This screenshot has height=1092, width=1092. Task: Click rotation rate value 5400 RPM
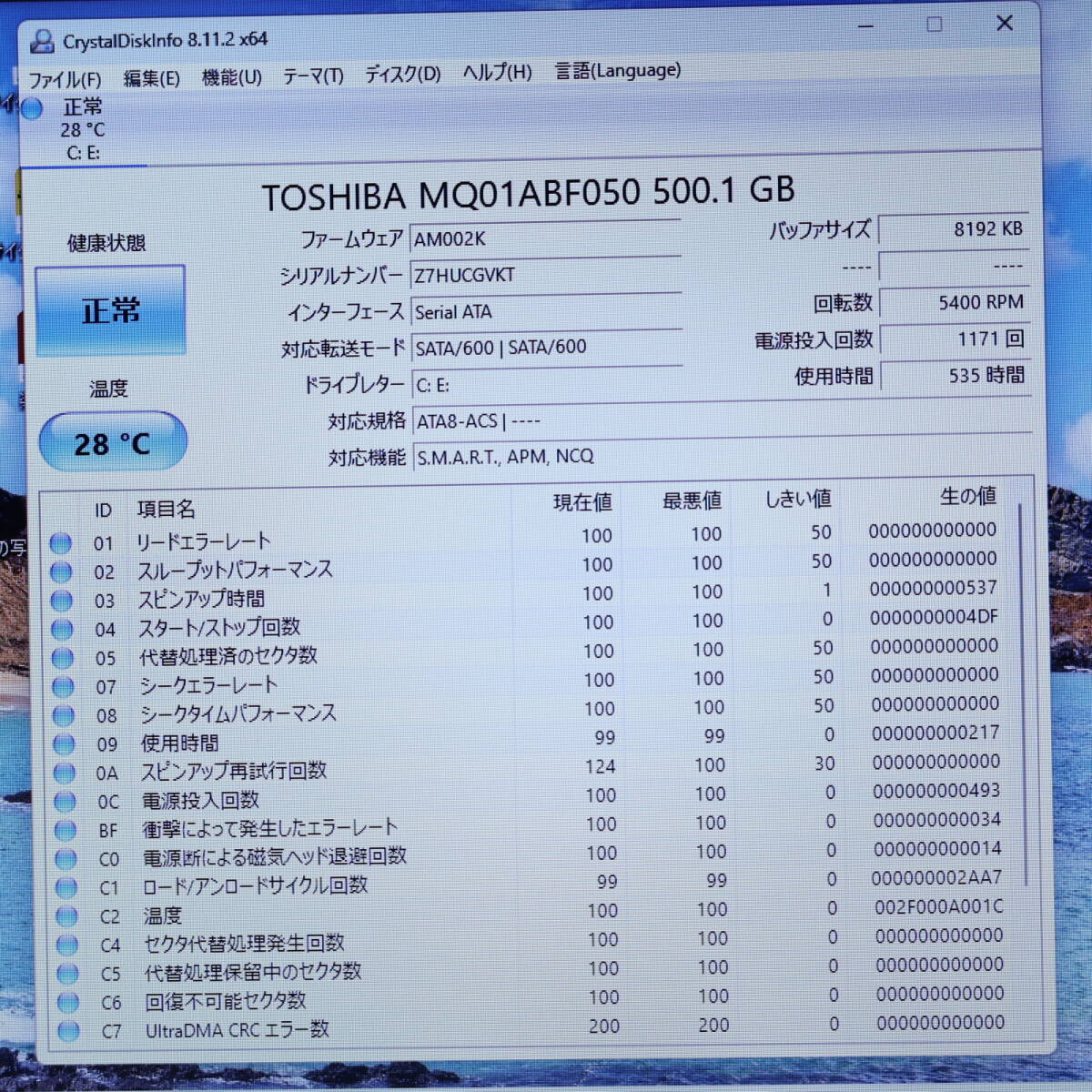[955, 302]
